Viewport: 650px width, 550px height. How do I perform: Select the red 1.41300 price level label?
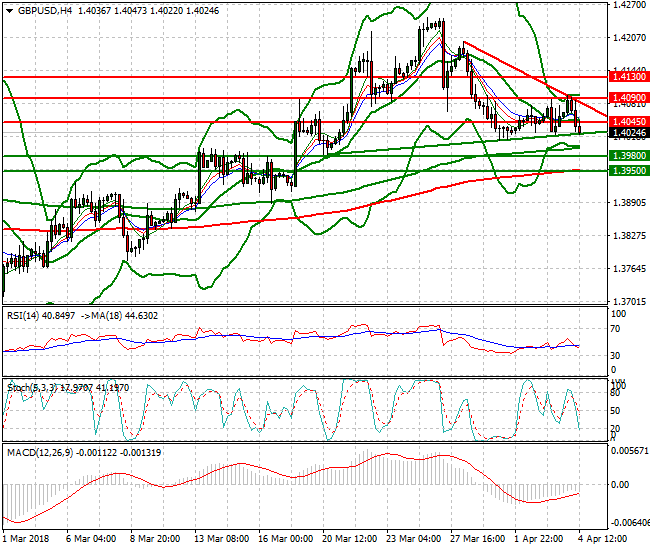pos(629,77)
